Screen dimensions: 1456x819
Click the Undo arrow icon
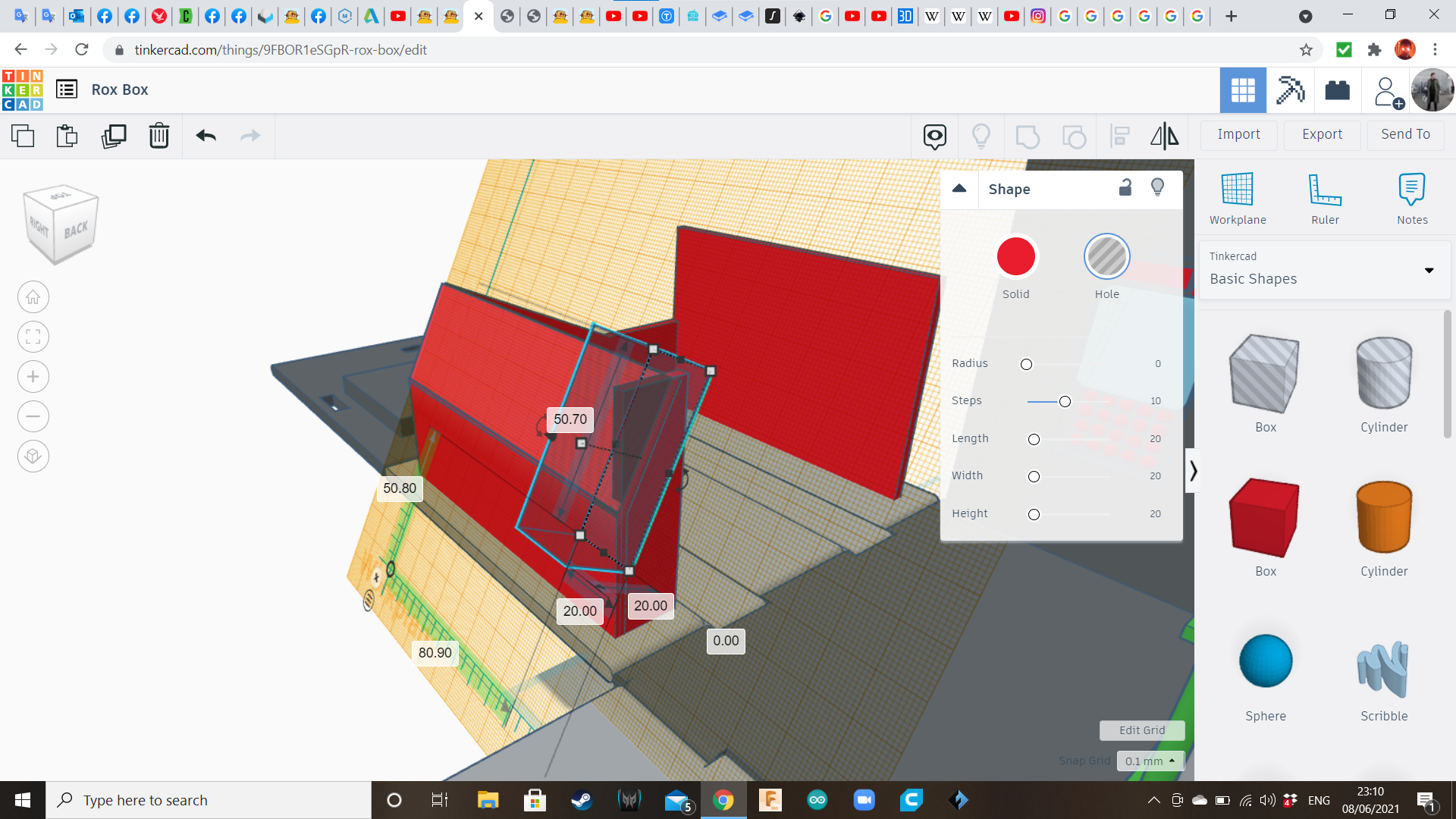pos(206,136)
